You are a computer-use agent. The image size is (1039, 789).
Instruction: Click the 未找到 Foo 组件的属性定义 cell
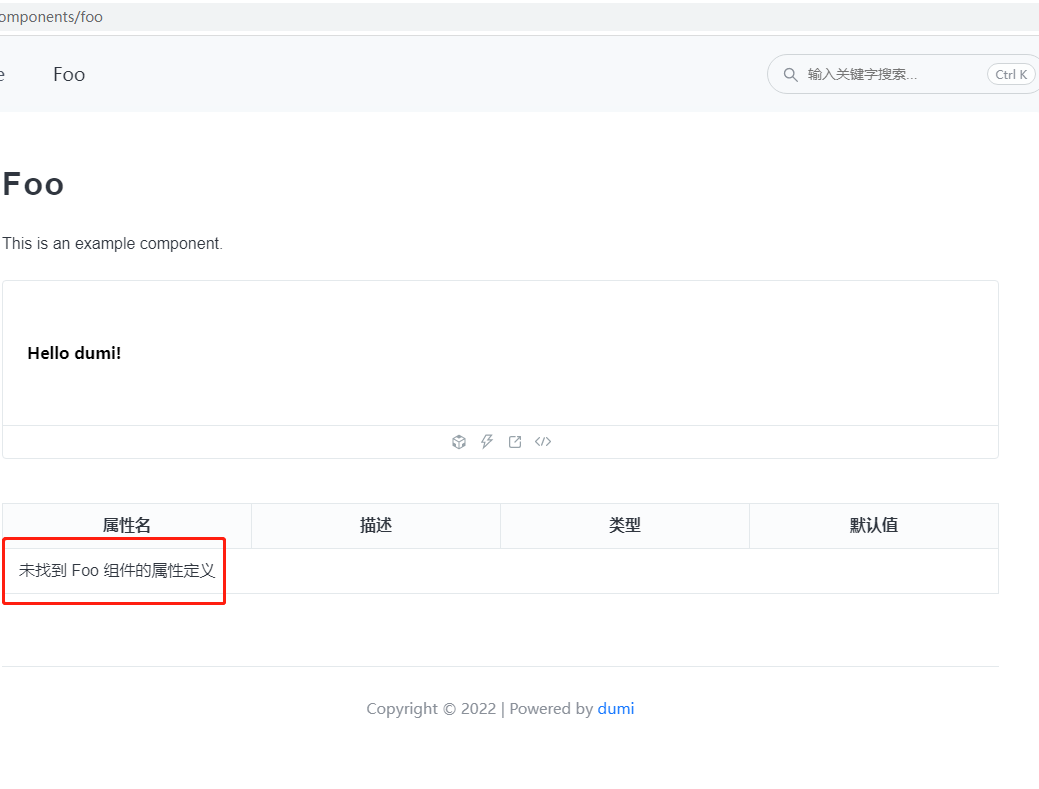coord(113,570)
